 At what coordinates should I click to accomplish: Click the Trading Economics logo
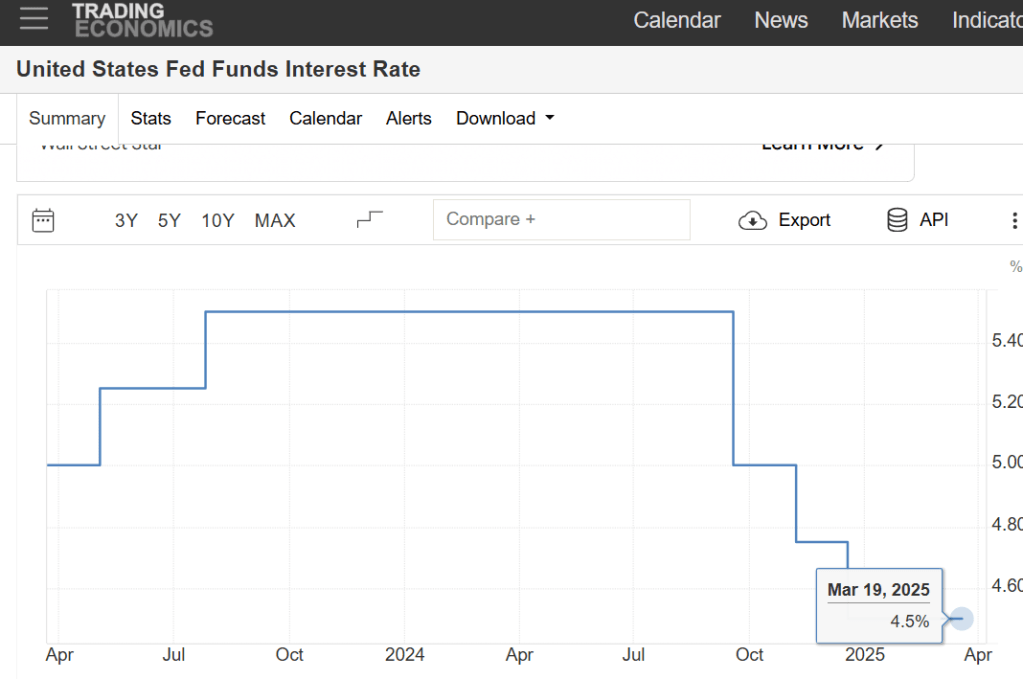(142, 19)
